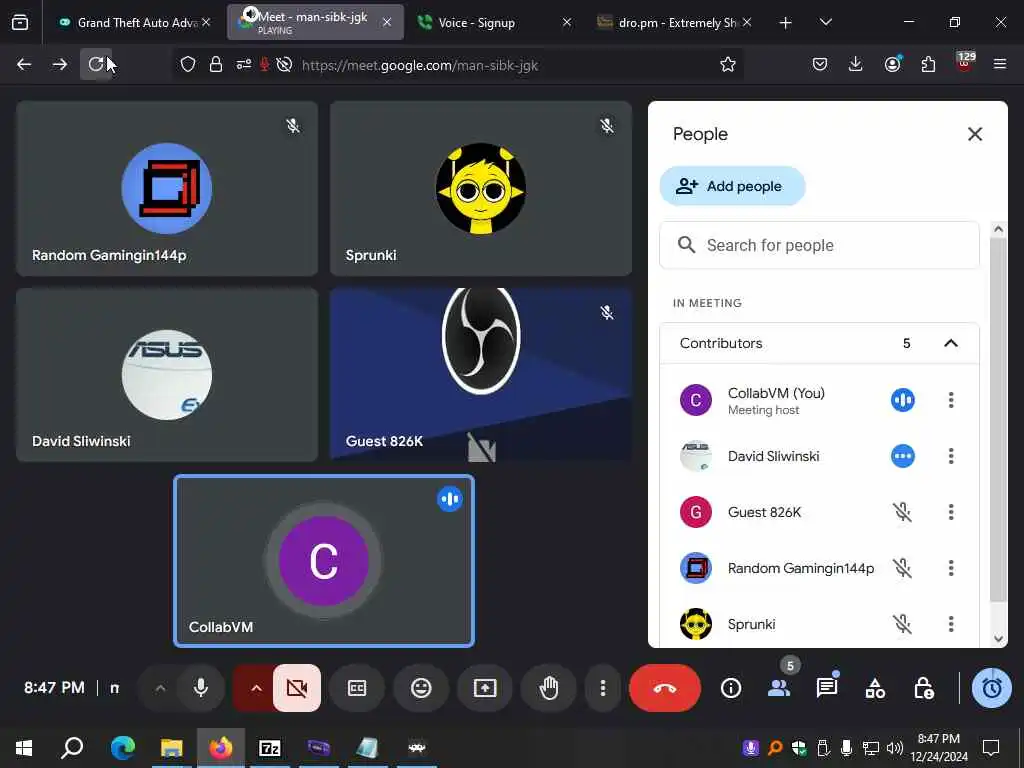This screenshot has width=1024, height=768.
Task: Open meeting details info icon
Action: coord(731,688)
